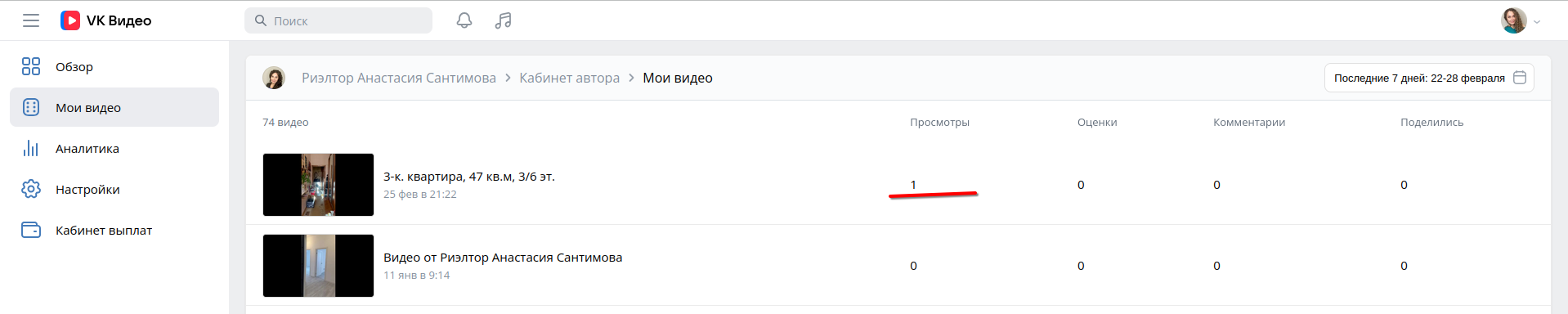Viewport: 1568px width, 314px height.
Task: Expand the profile avatar dropdown arrow
Action: click(1537, 22)
